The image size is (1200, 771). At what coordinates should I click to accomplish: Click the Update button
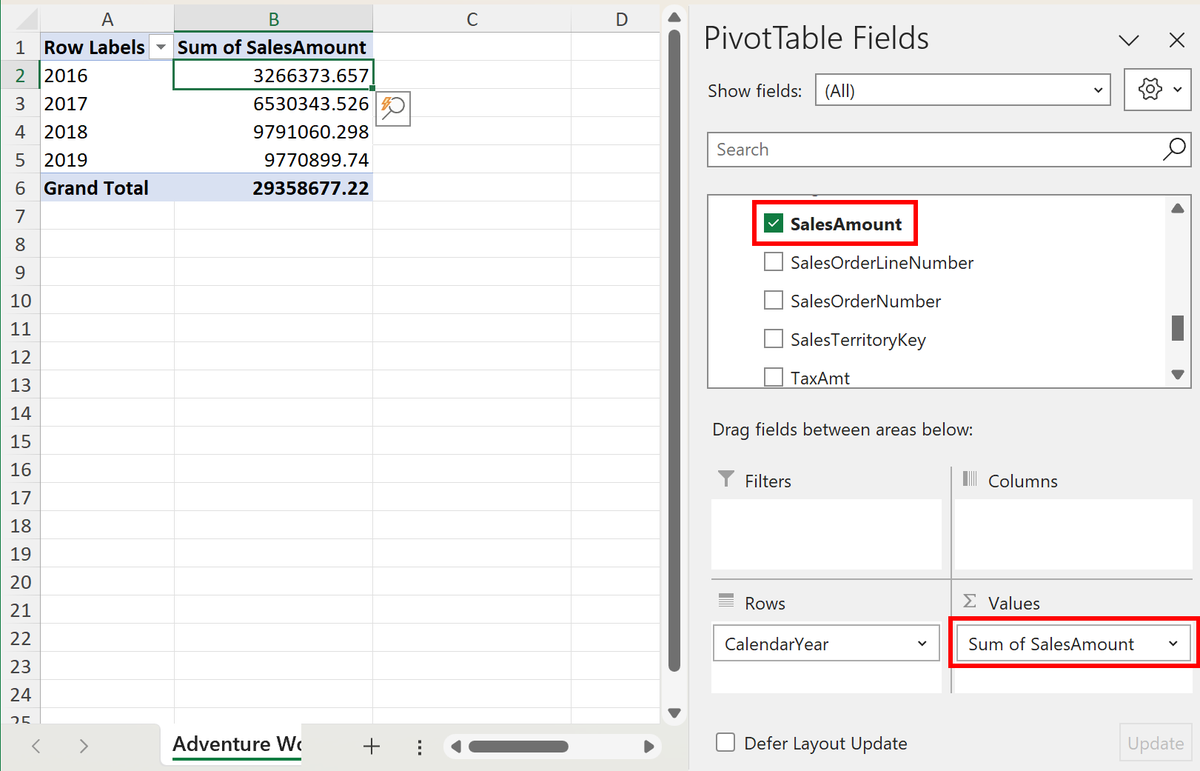click(1155, 743)
